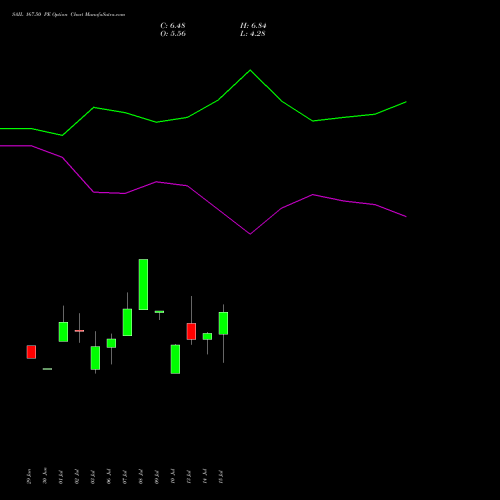Viewport: 500px width, 500px height.
Task: Select the 08 Jul date label
Action: (x=141, y=477)
